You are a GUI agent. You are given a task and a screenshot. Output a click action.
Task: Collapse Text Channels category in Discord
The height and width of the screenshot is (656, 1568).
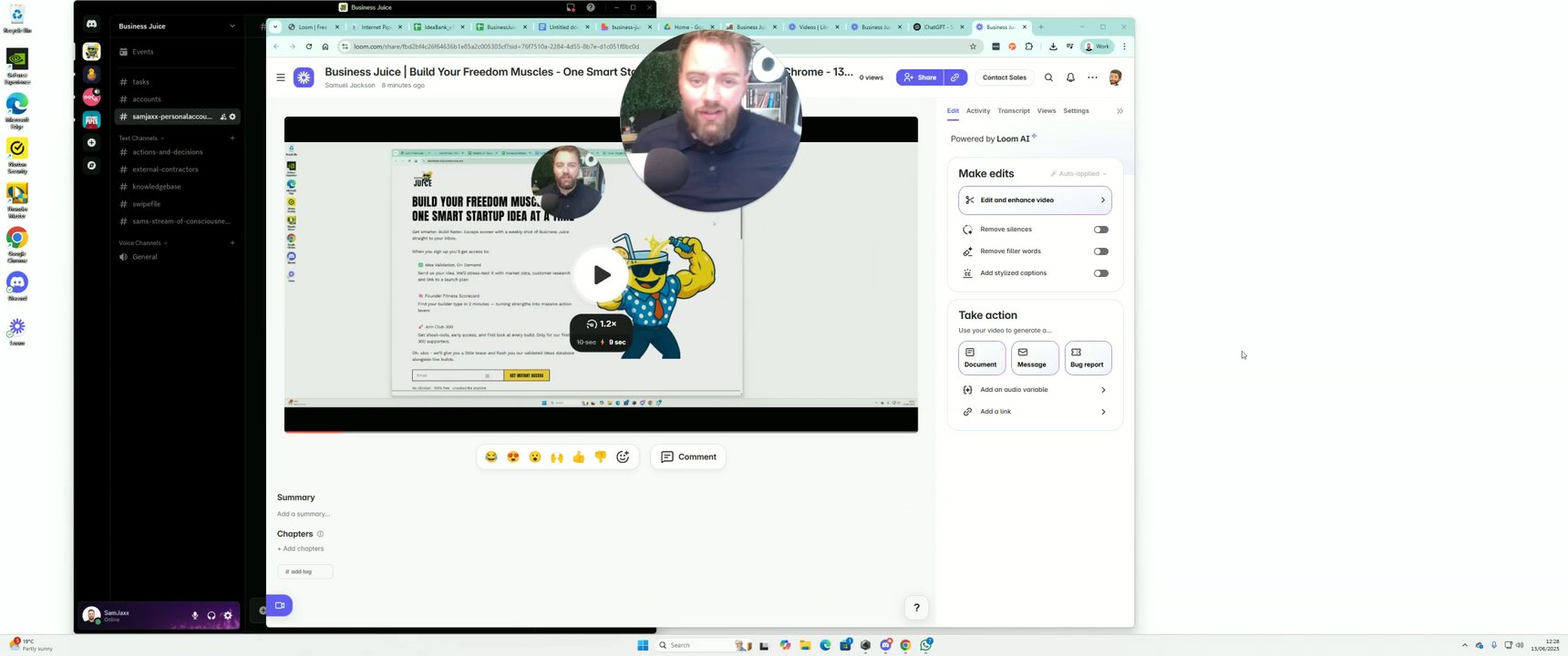tap(141, 138)
